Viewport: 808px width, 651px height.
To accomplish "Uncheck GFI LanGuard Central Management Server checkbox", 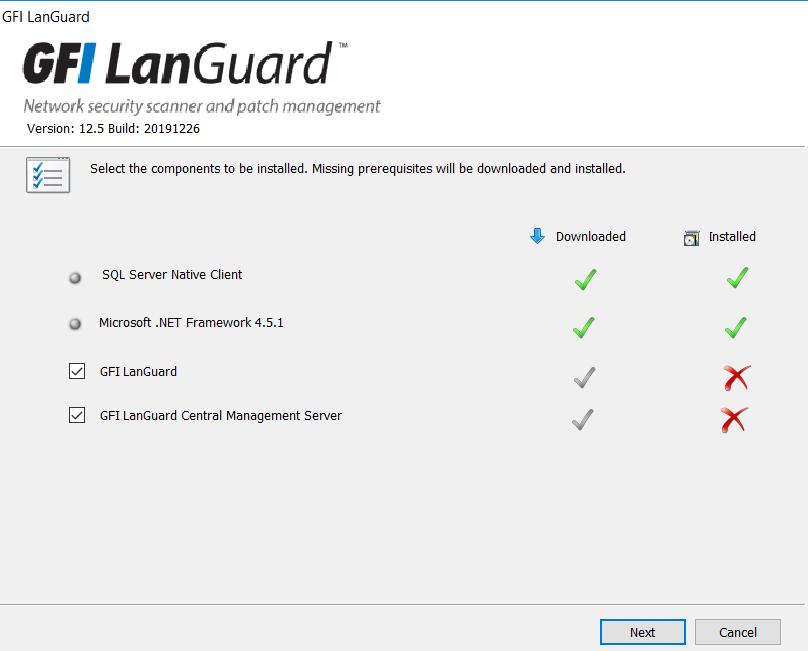I will [77, 415].
